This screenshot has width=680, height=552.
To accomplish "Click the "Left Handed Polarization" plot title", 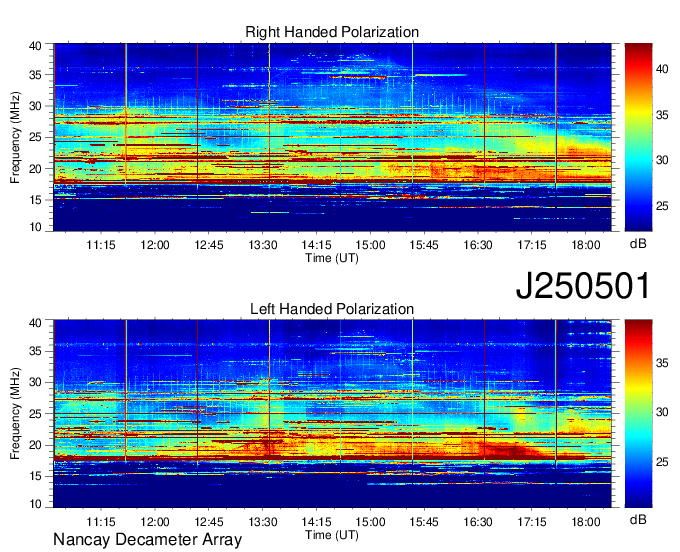I will [x=332, y=309].
